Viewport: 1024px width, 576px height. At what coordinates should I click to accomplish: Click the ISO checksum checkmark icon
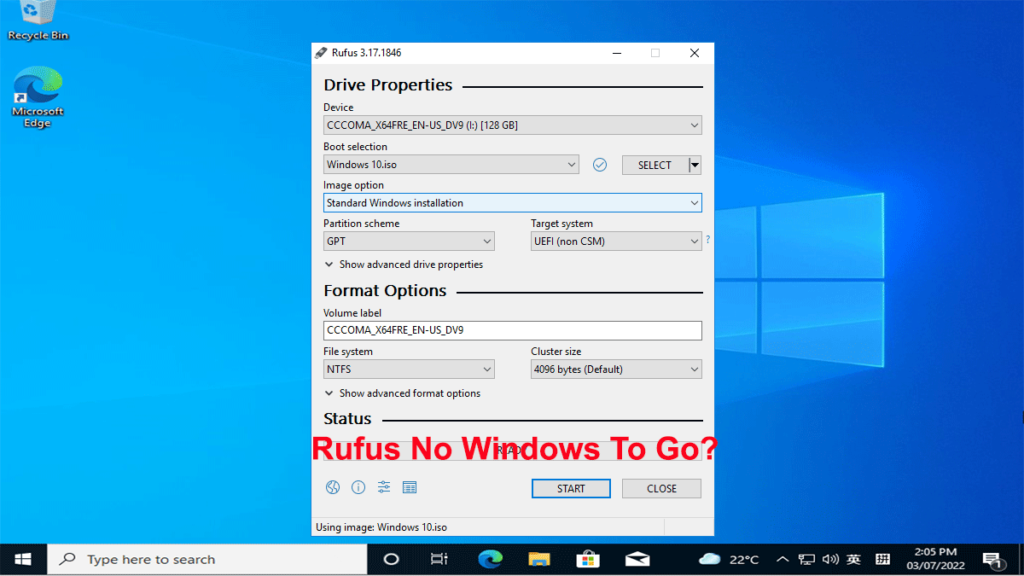pyautogui.click(x=600, y=165)
